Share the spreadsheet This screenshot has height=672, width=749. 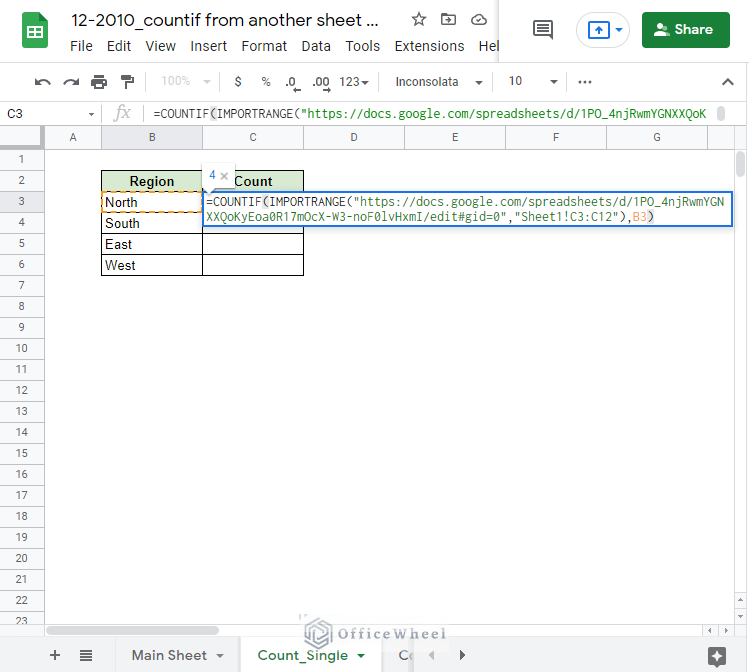(685, 30)
